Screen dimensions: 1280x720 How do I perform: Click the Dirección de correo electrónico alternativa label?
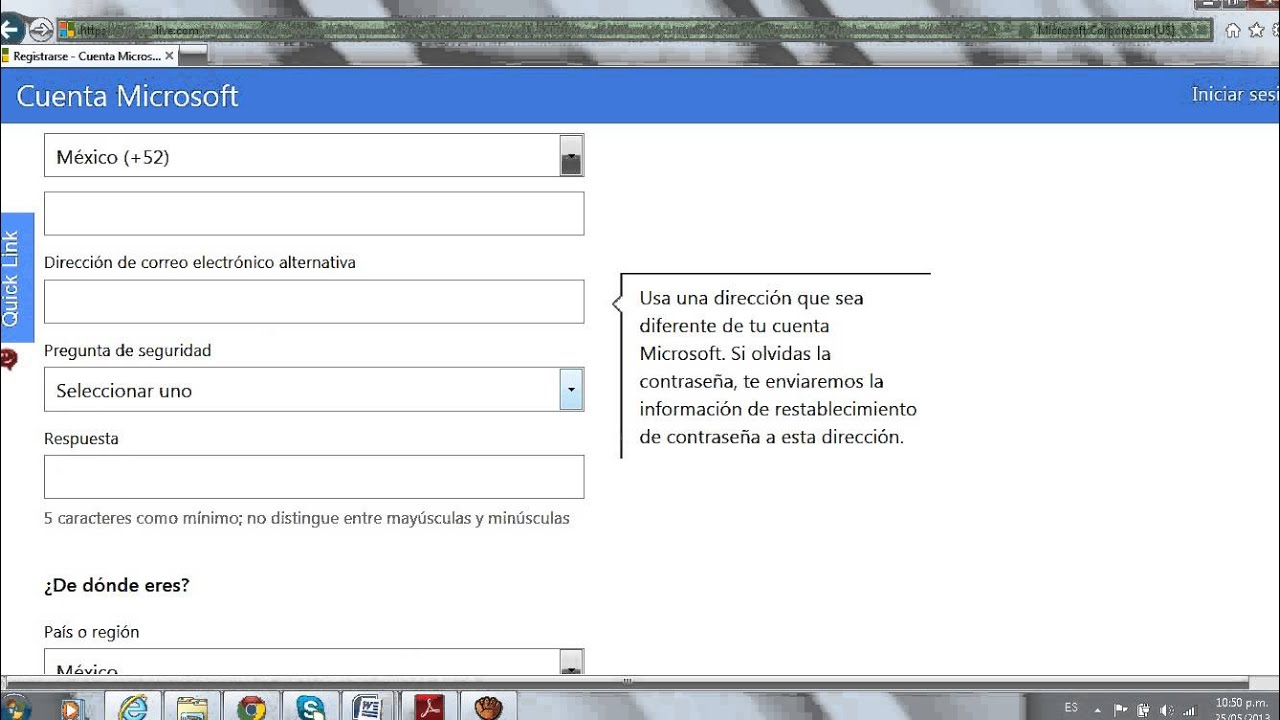coord(200,263)
